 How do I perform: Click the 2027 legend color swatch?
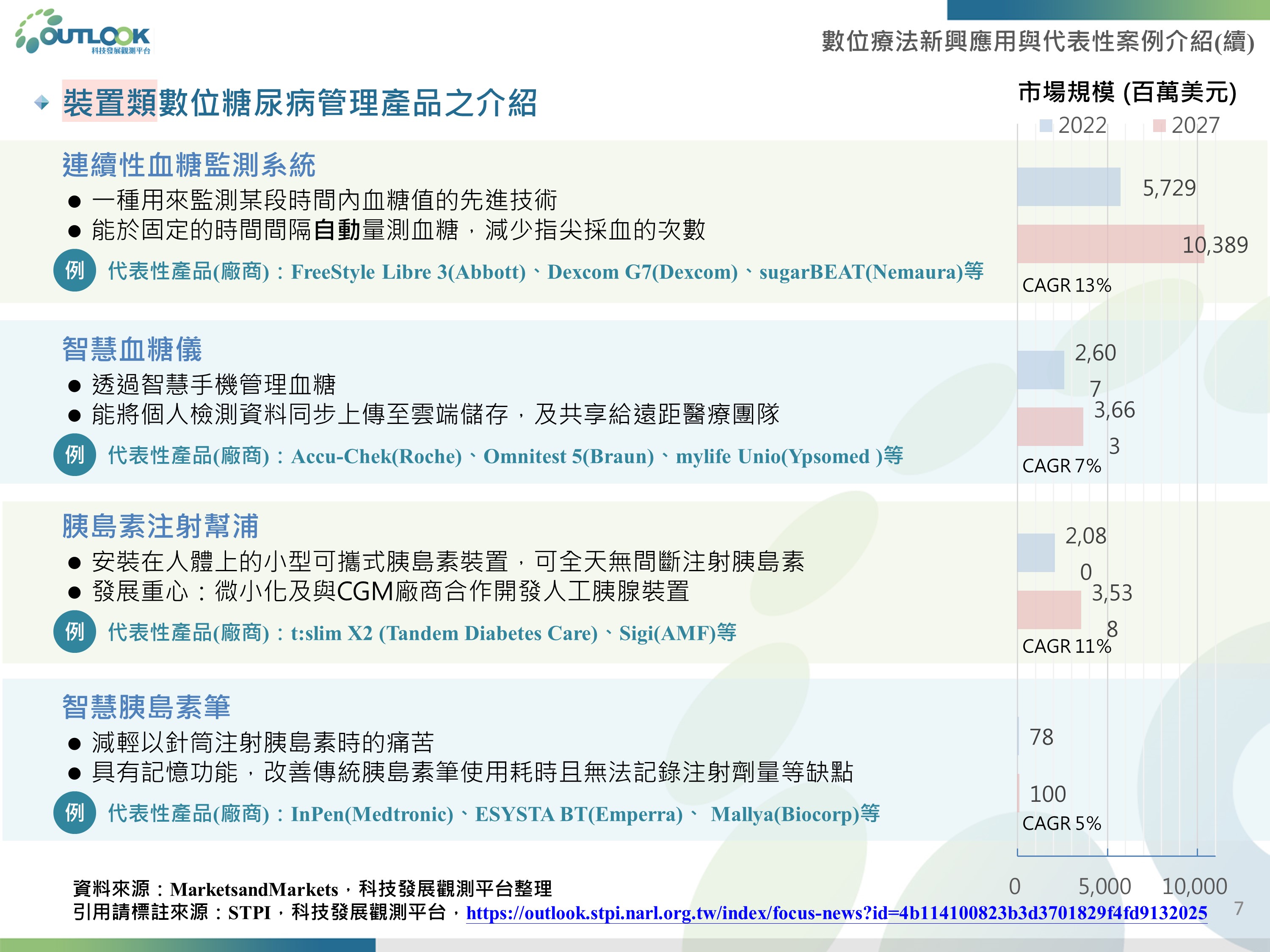(x=1159, y=125)
